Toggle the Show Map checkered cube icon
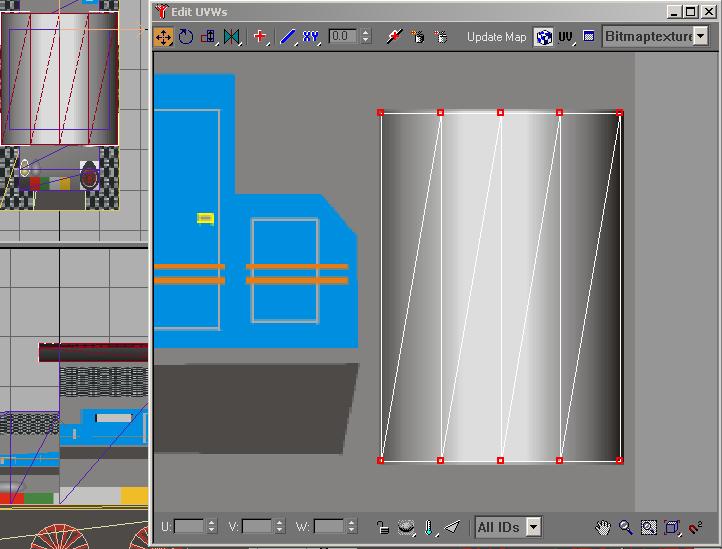The height and width of the screenshot is (549, 722). tap(543, 37)
